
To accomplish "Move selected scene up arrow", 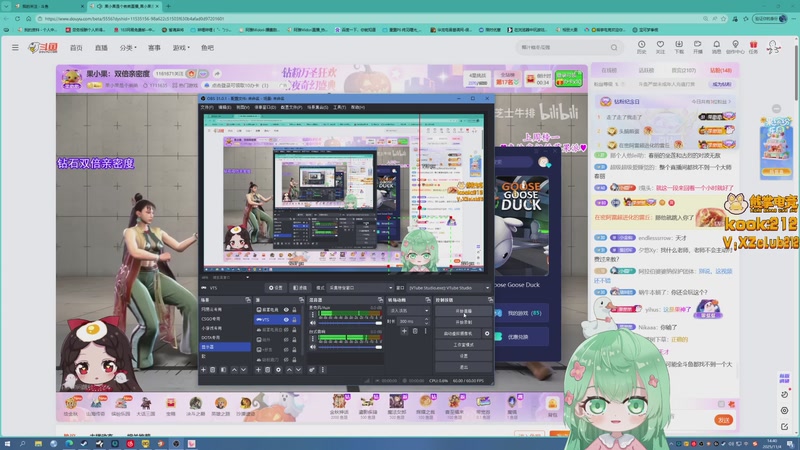I will pyautogui.click(x=234, y=370).
